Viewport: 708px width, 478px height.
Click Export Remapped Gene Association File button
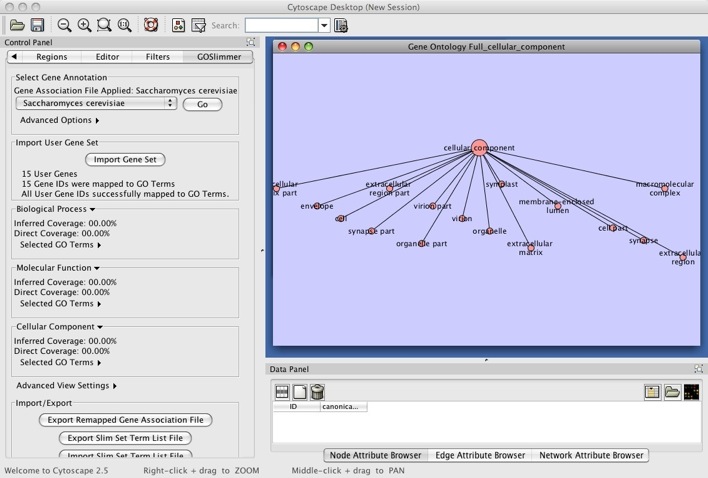tap(125, 420)
